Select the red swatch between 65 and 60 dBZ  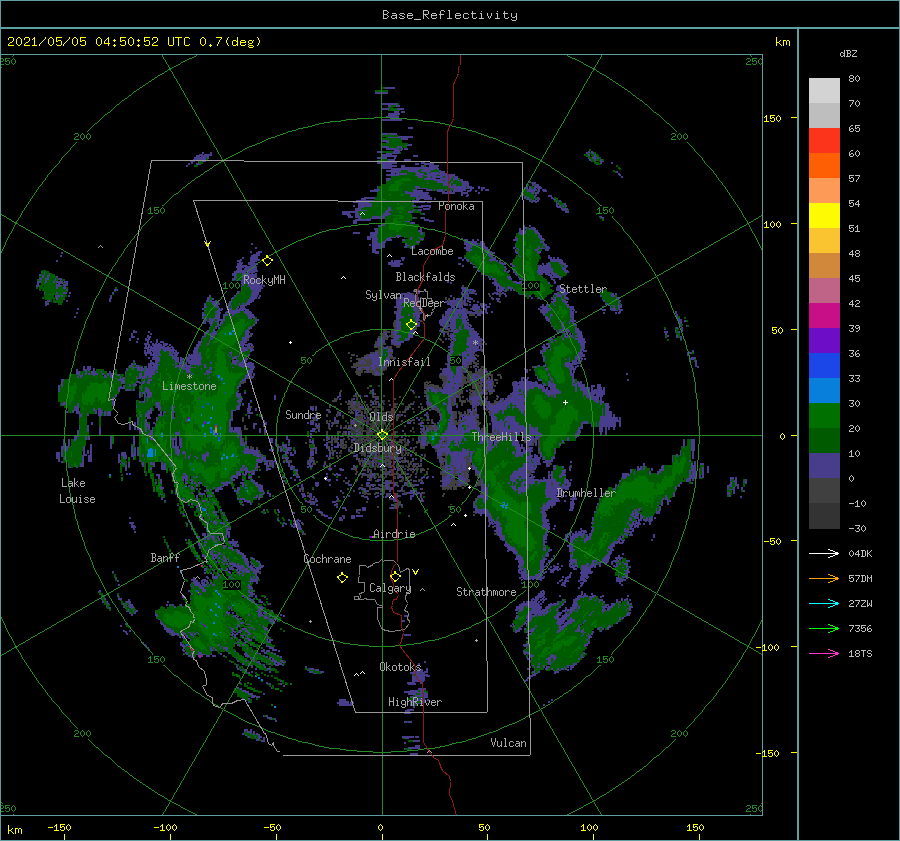tap(824, 141)
